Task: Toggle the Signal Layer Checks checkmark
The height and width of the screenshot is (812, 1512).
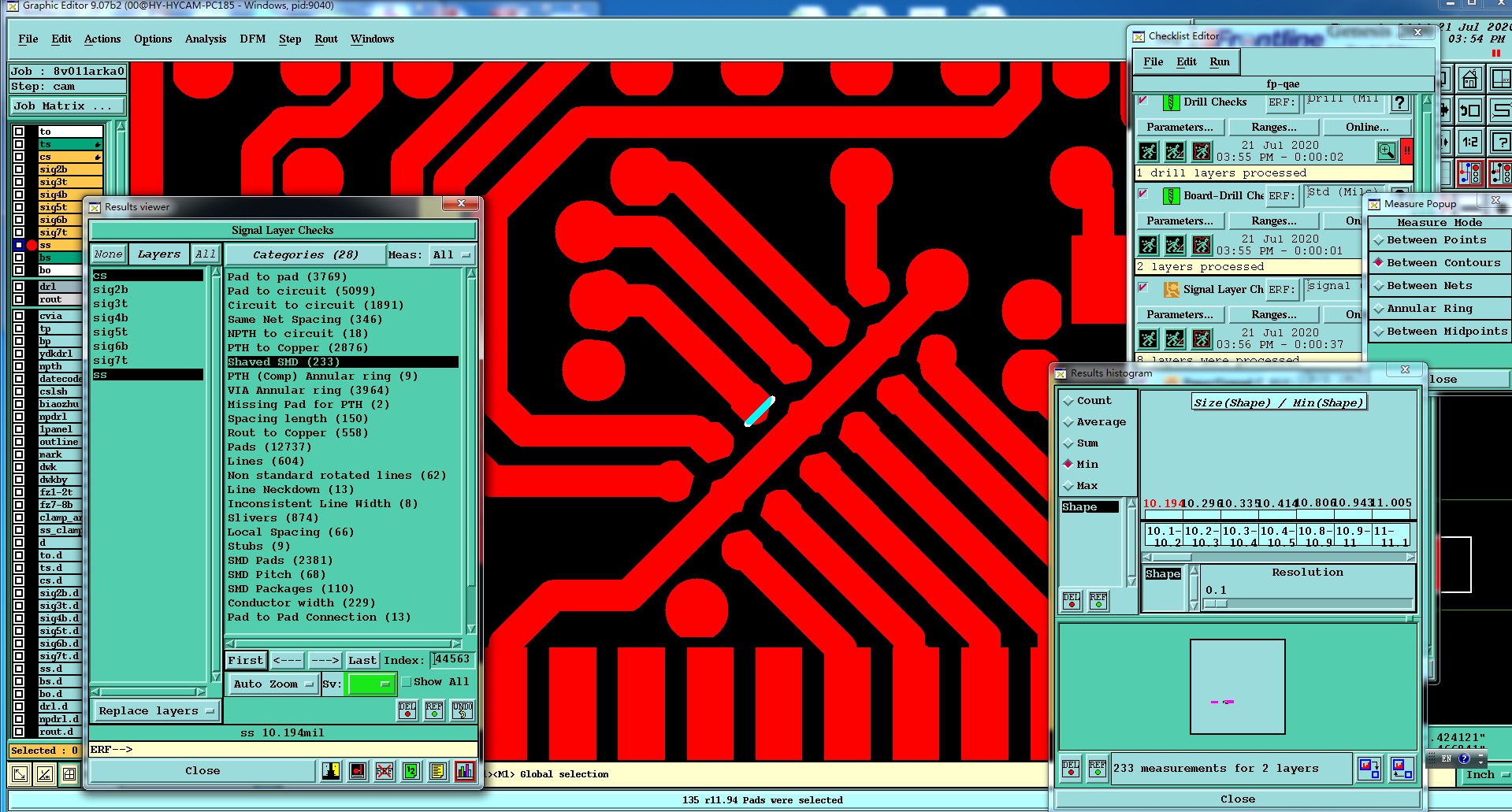Action: (1143, 288)
